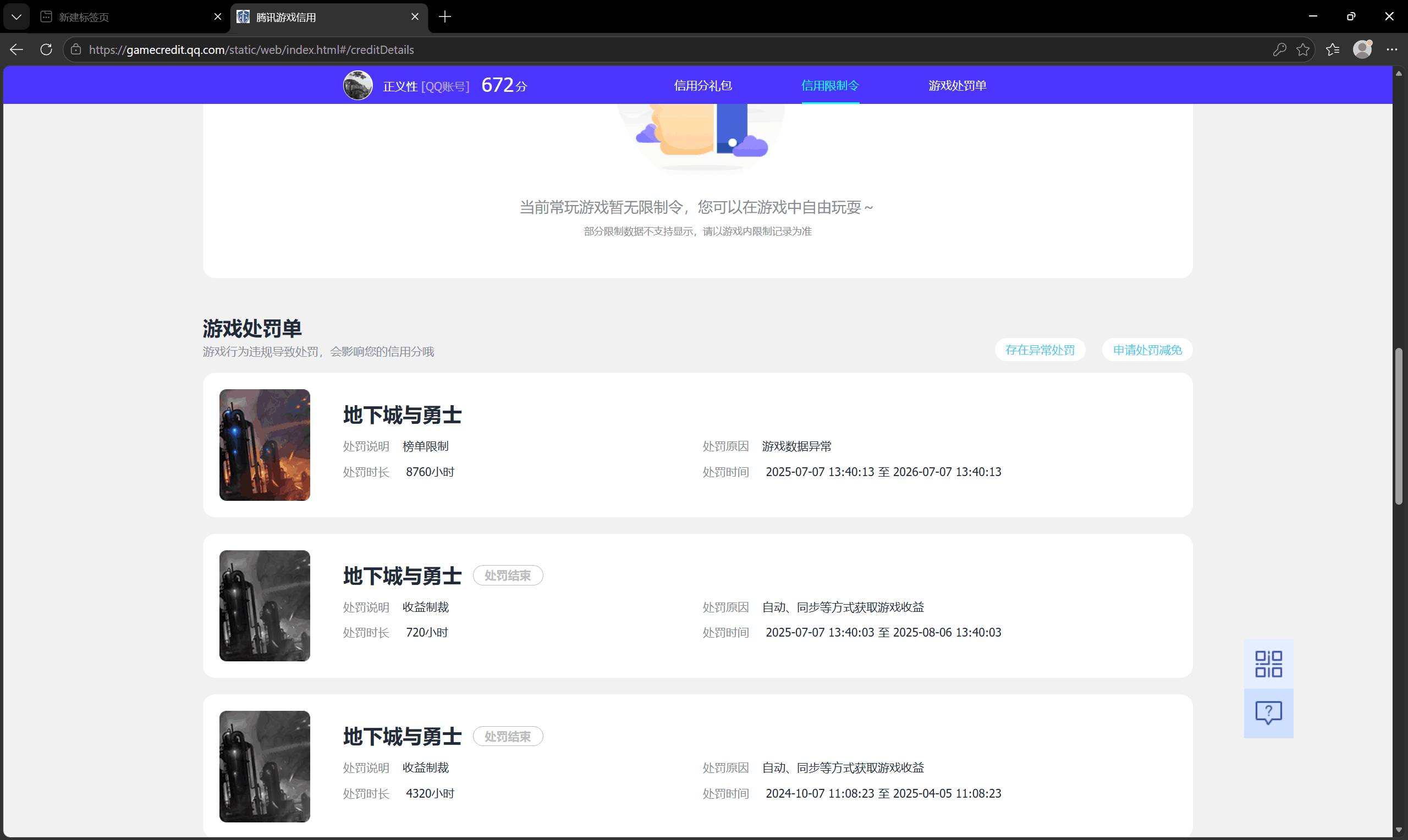Screen dimensions: 1408x840
Task: Click the 2024-10-07 11:08:23 至 2025-04-05 time range
Action: tap(883, 794)
